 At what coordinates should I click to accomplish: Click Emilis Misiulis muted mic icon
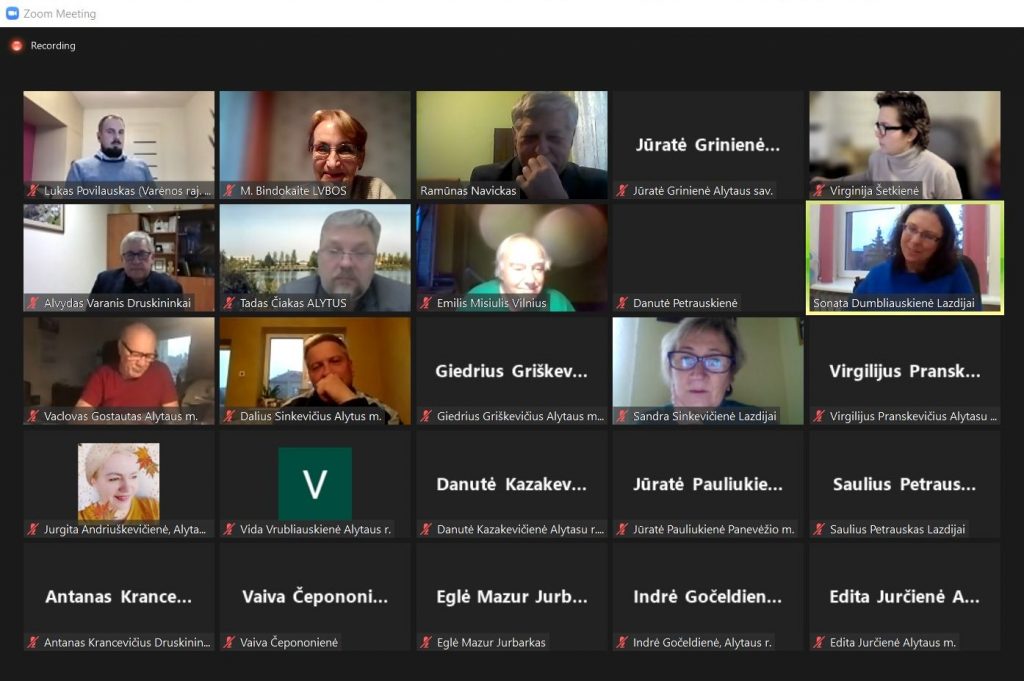click(426, 303)
